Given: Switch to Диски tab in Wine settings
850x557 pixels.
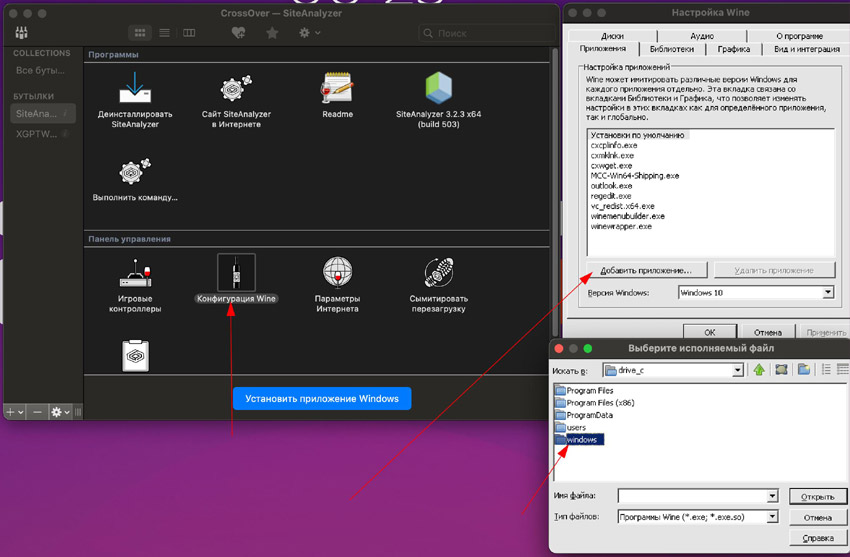Looking at the screenshot, I should [x=612, y=36].
